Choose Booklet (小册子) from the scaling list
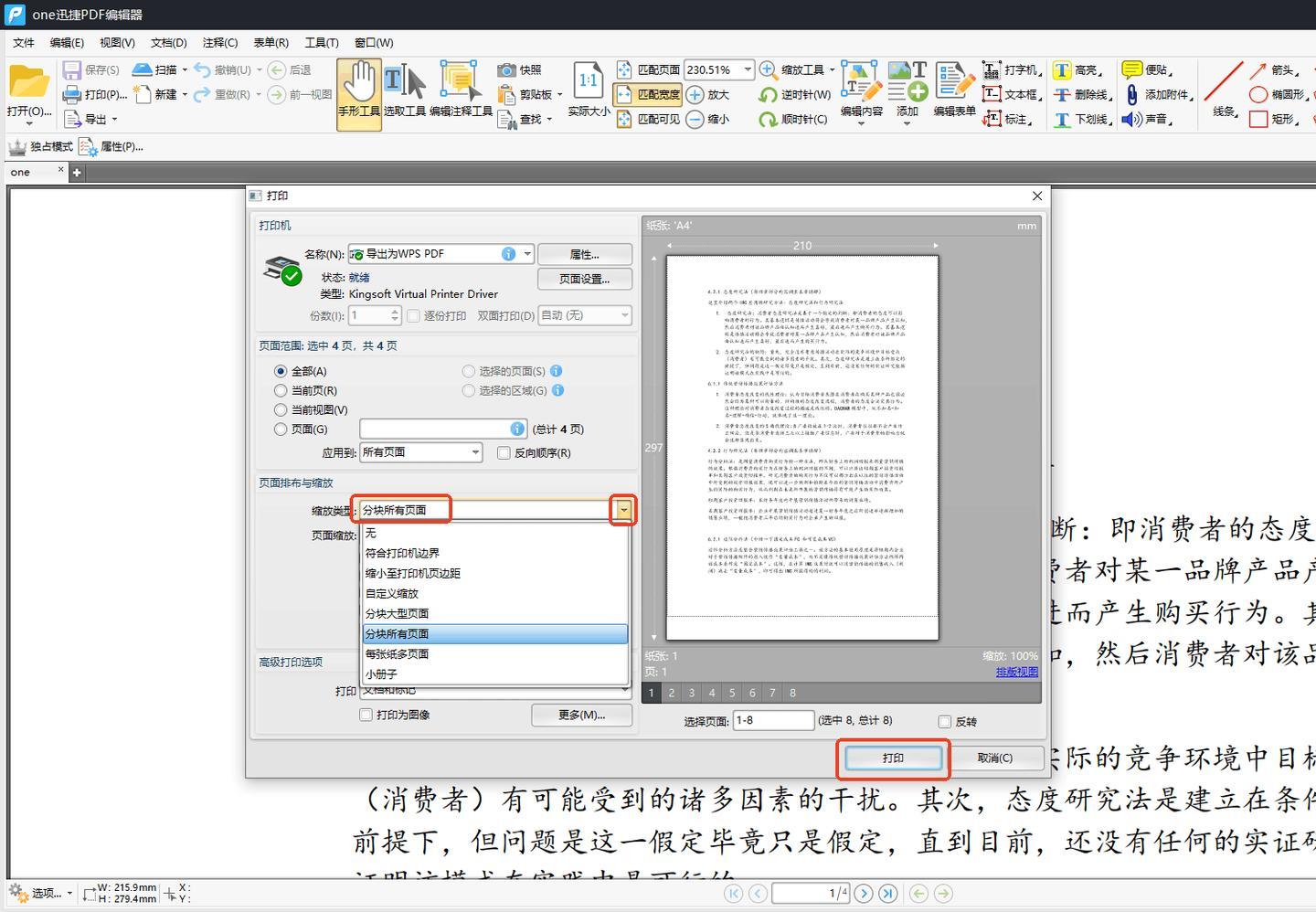Screen dimensions: 1316x912 [x=381, y=673]
